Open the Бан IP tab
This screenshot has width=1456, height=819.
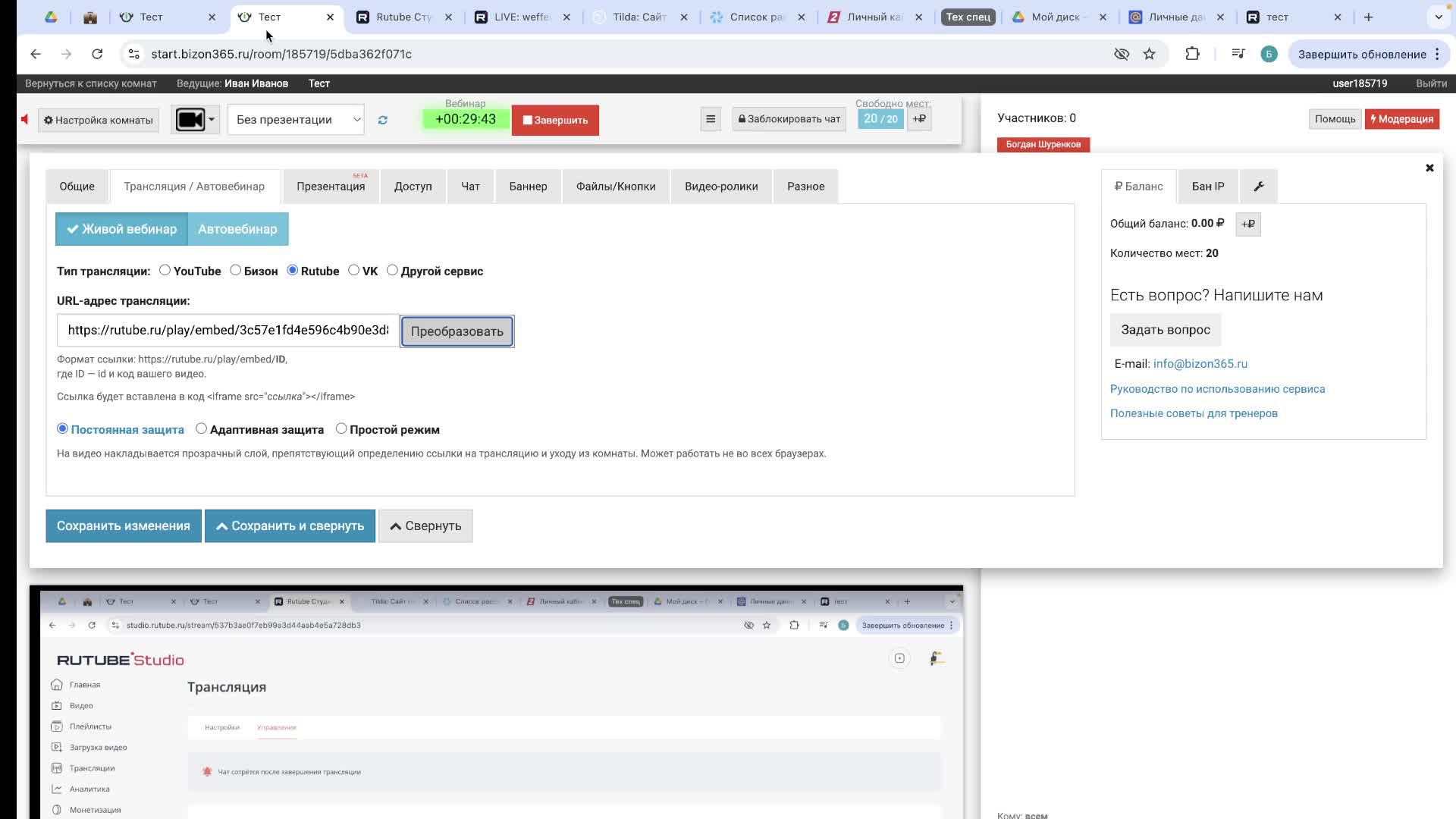pyautogui.click(x=1207, y=187)
